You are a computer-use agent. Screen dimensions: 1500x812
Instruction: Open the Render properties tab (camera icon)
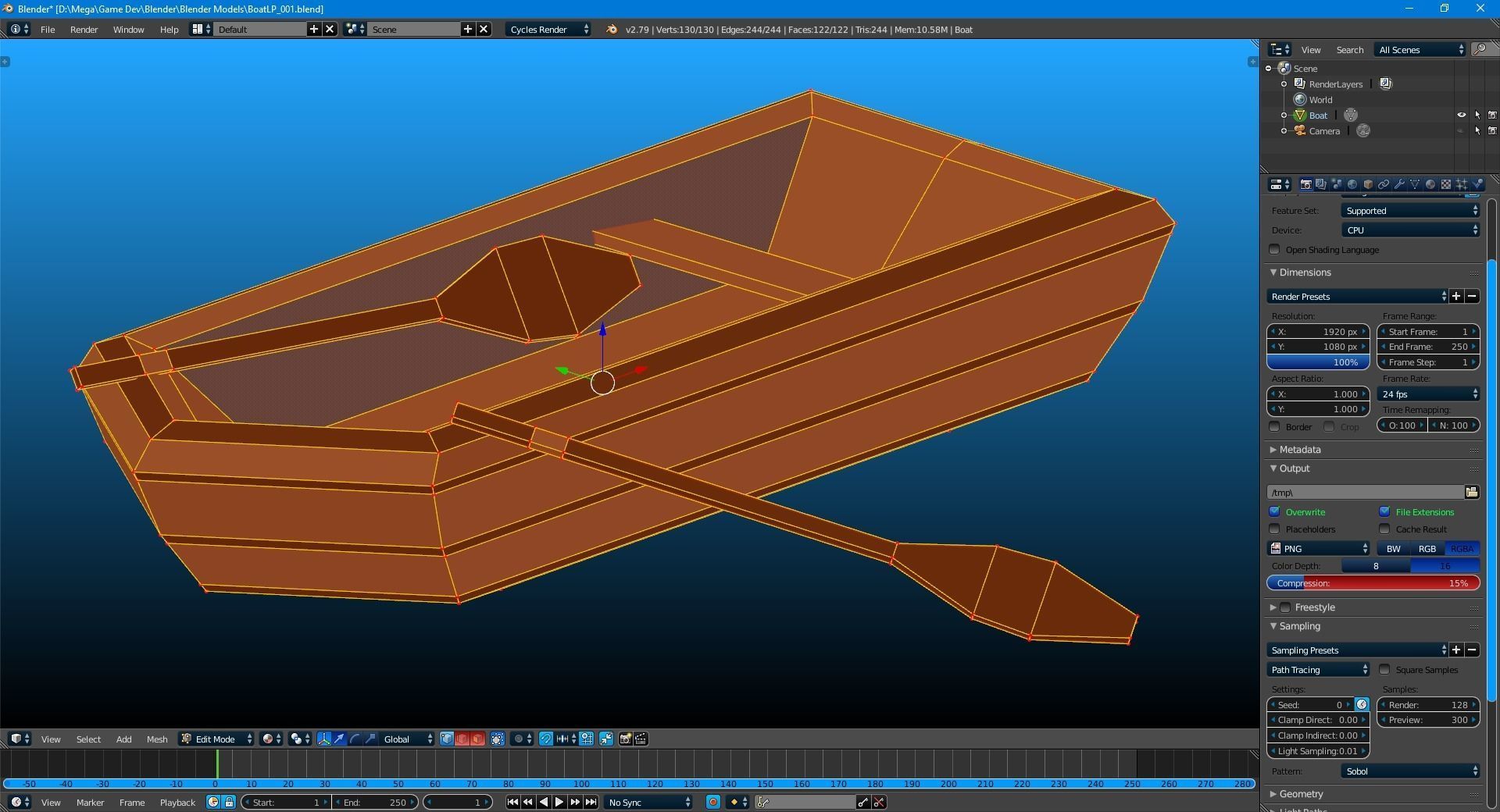pos(1305,184)
